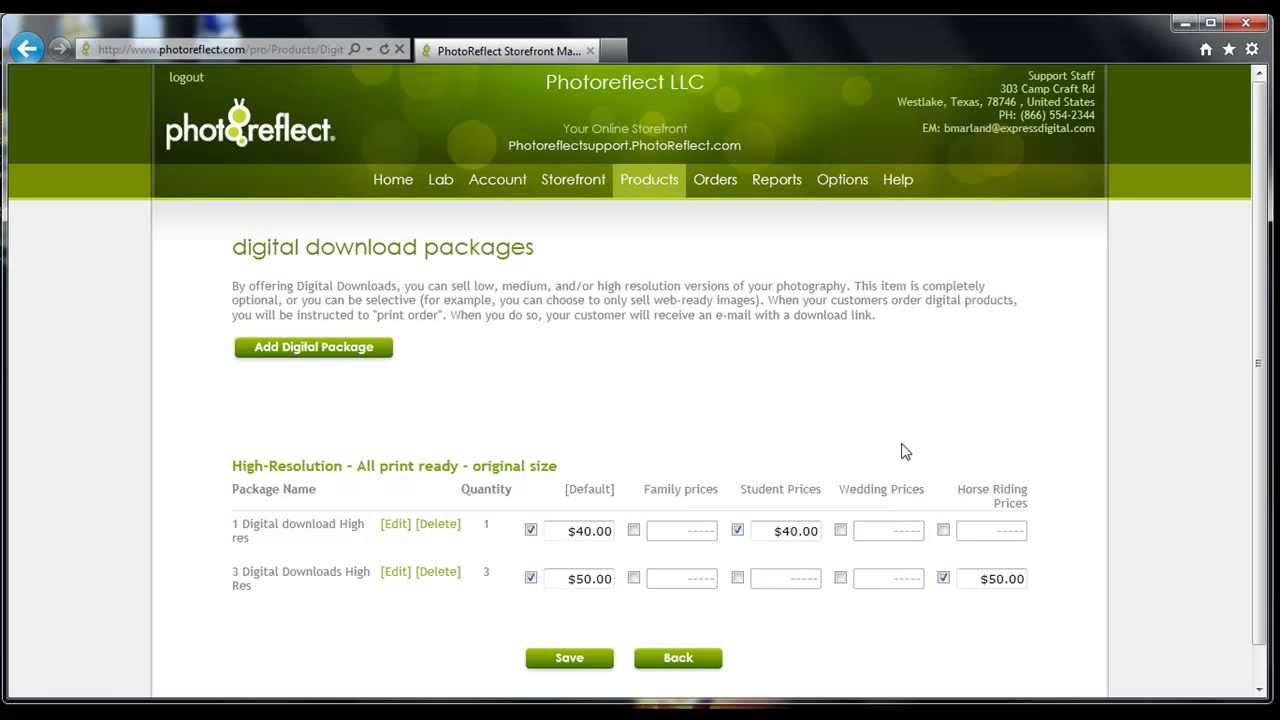Open the Lab menu item
This screenshot has width=1280, height=720.
(441, 180)
